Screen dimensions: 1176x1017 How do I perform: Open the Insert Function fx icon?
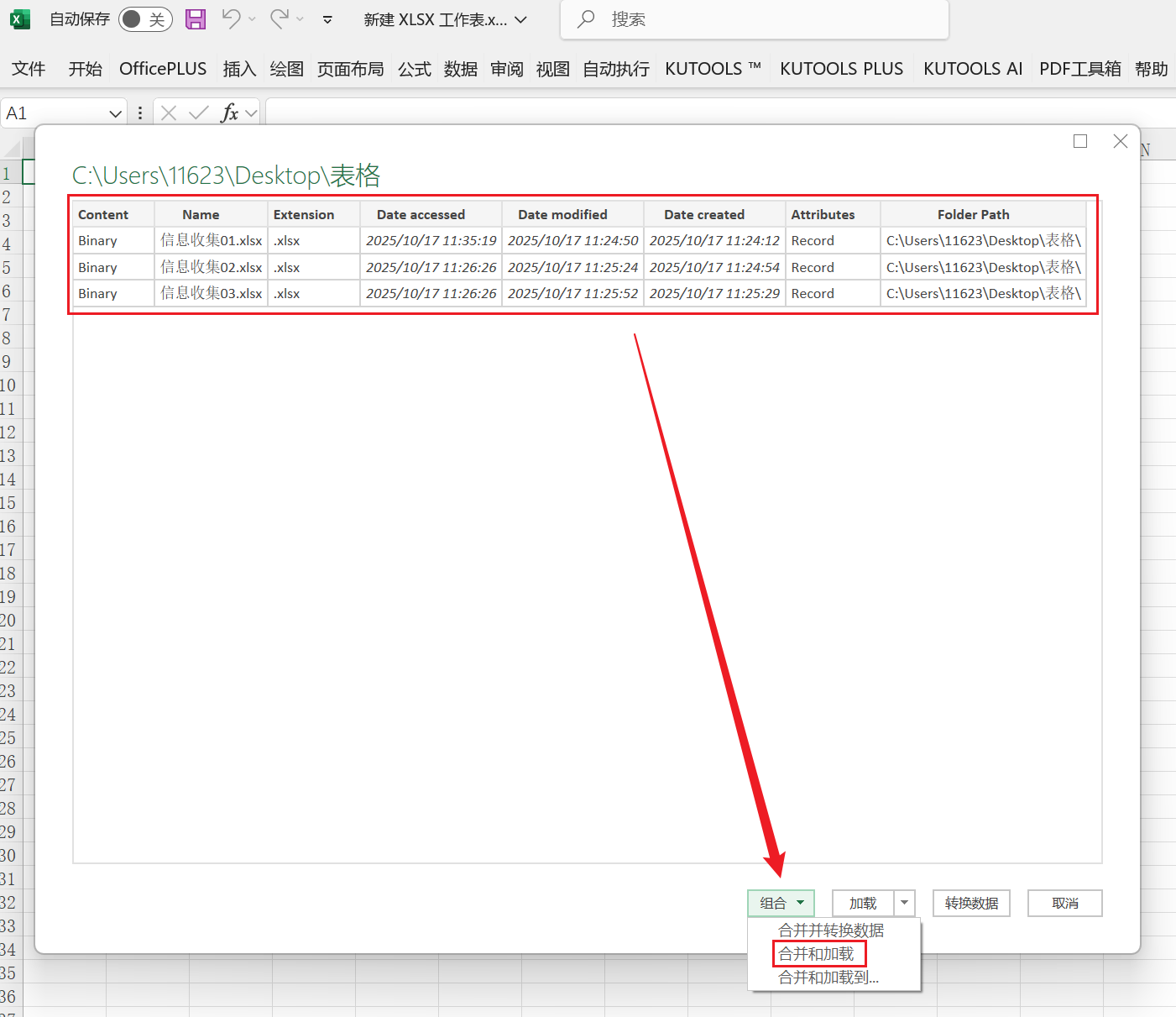point(230,113)
